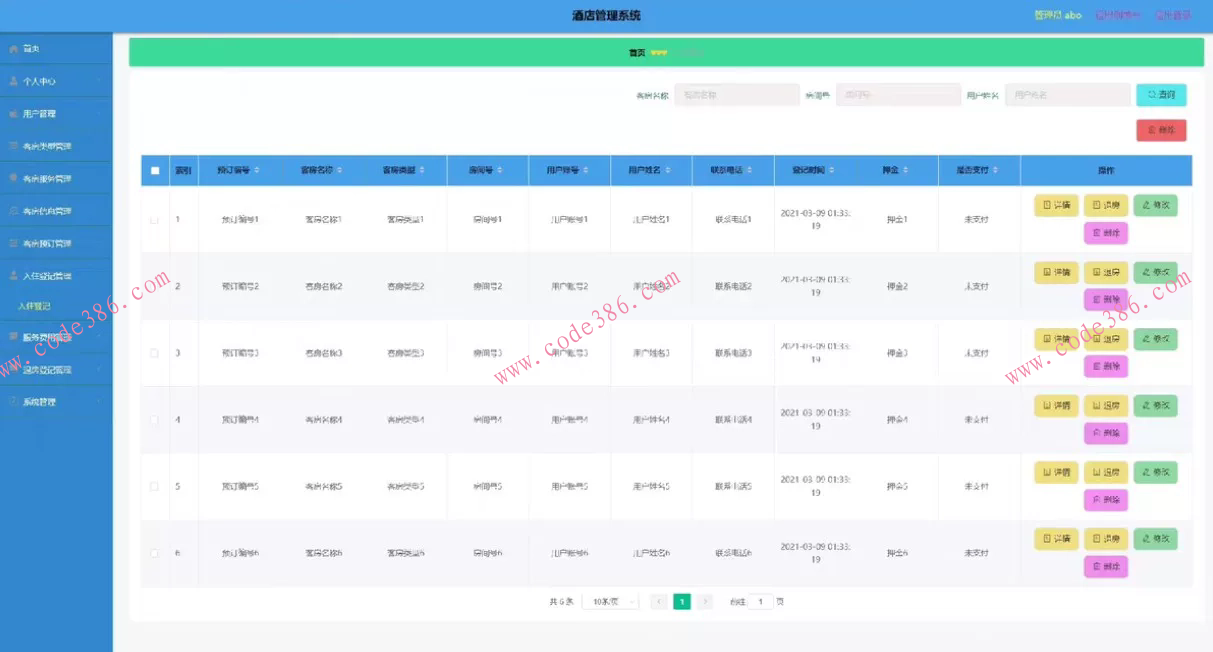The height and width of the screenshot is (652, 1213).
Task: Click the 首页 home icon in sidebar
Action: pos(13,49)
